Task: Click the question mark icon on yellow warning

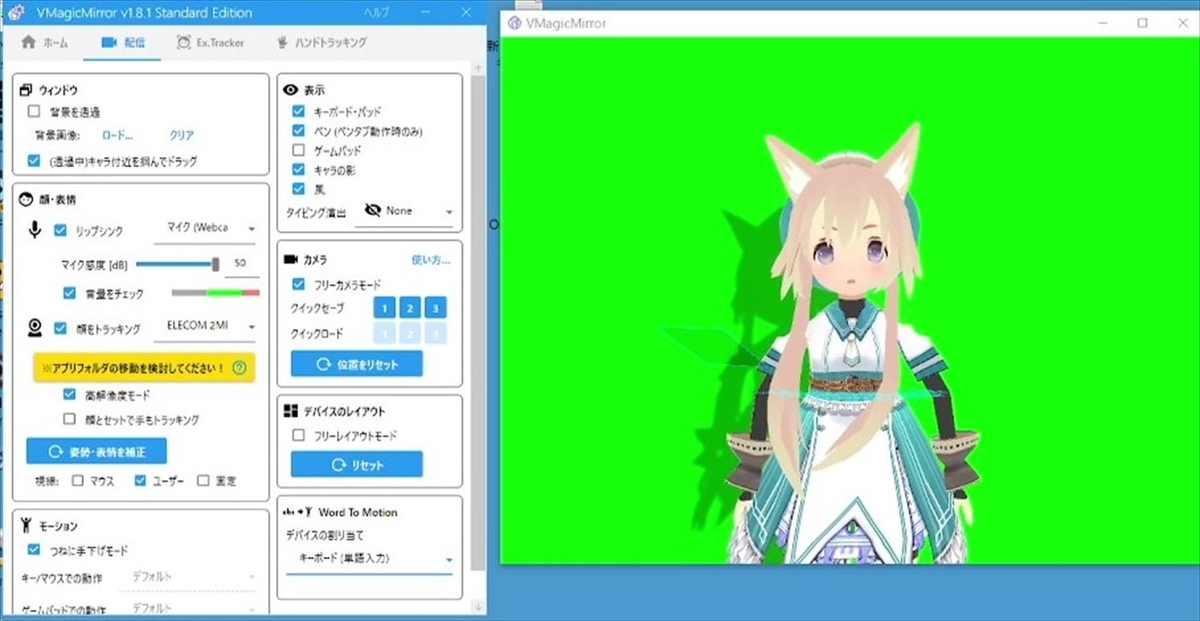Action: (239, 368)
